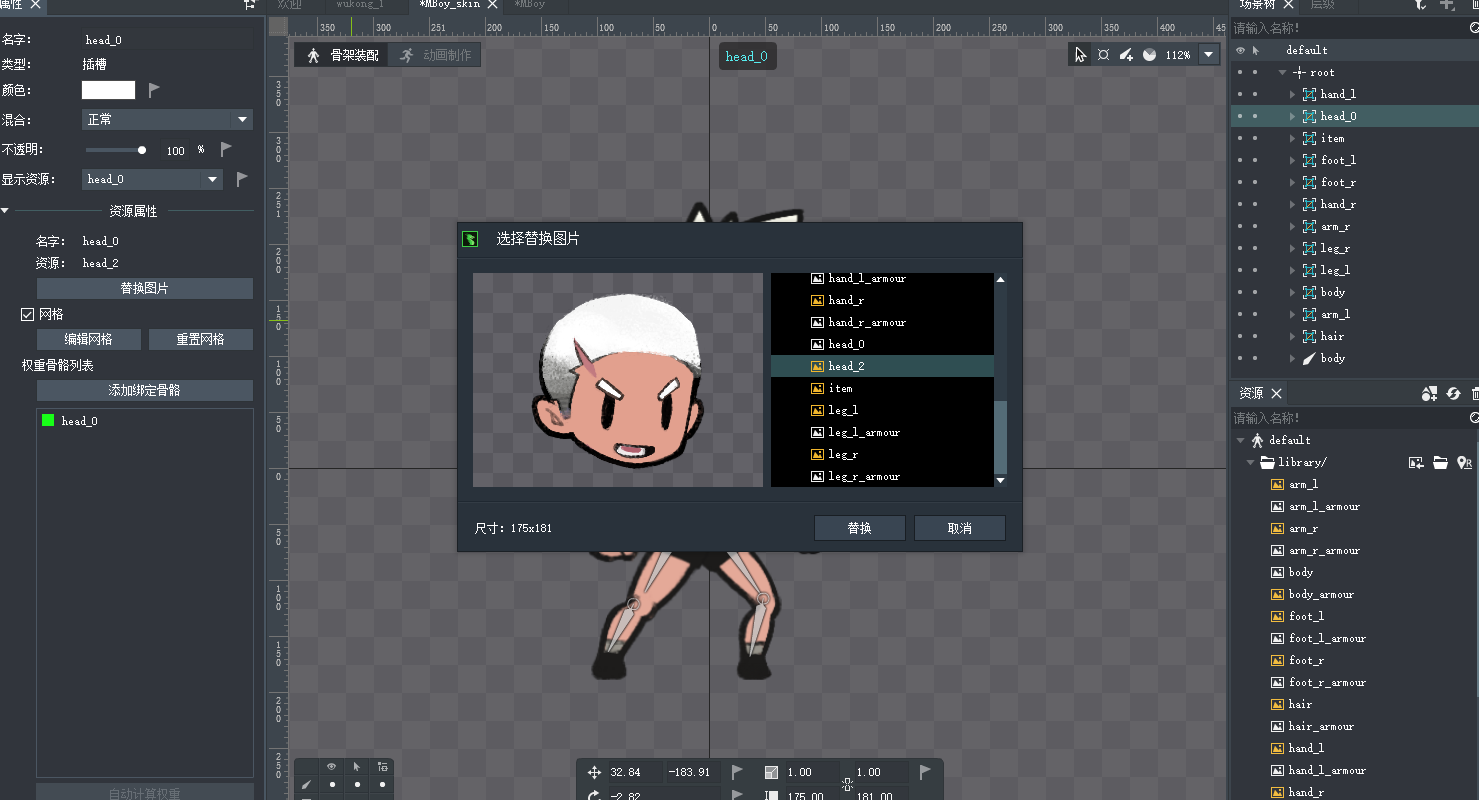Click import image icon on library row
The width and height of the screenshot is (1479, 800).
(1416, 462)
